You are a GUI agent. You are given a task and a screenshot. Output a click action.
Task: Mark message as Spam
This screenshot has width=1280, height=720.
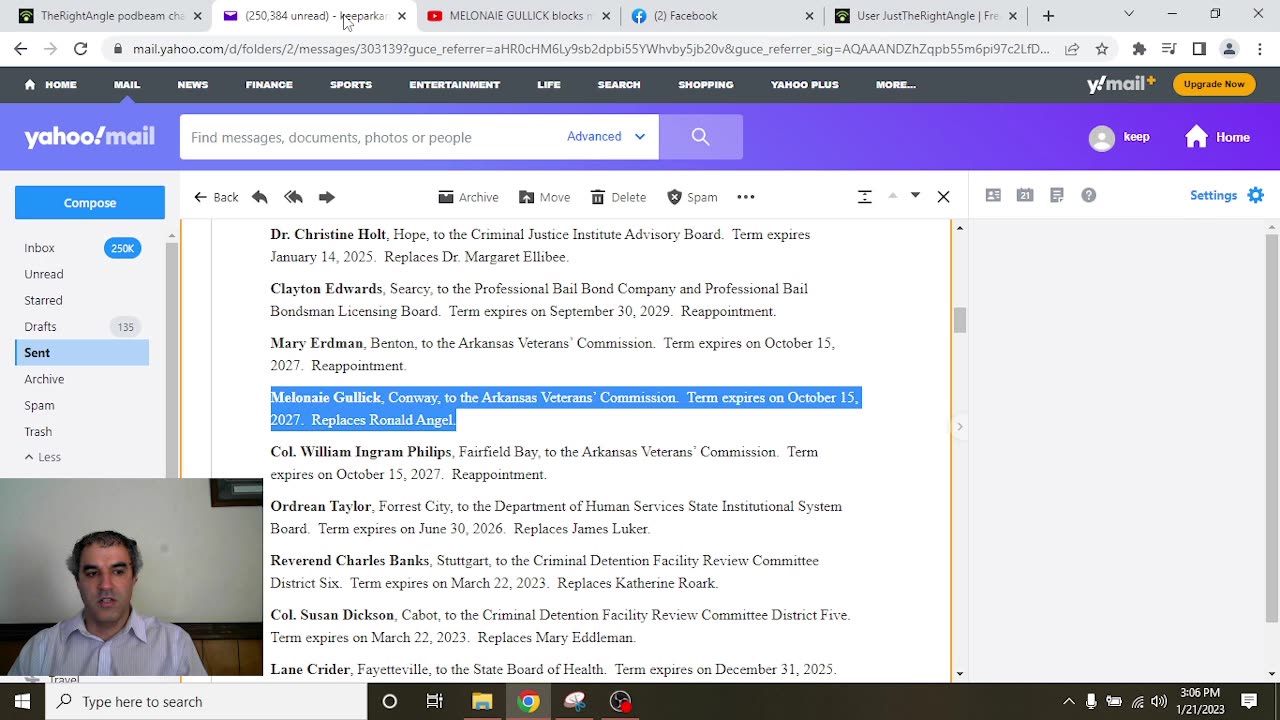692,197
